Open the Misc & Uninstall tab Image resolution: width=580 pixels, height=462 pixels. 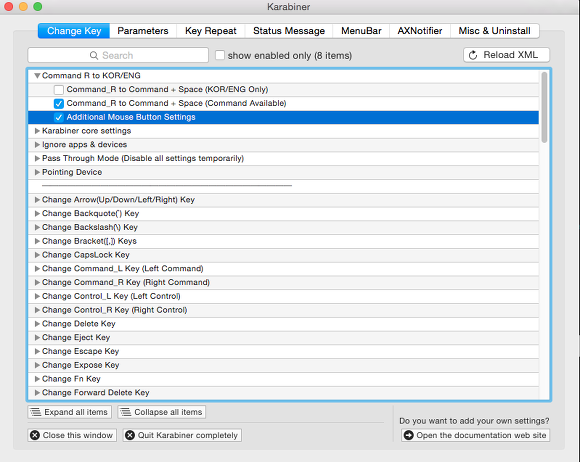pos(495,31)
